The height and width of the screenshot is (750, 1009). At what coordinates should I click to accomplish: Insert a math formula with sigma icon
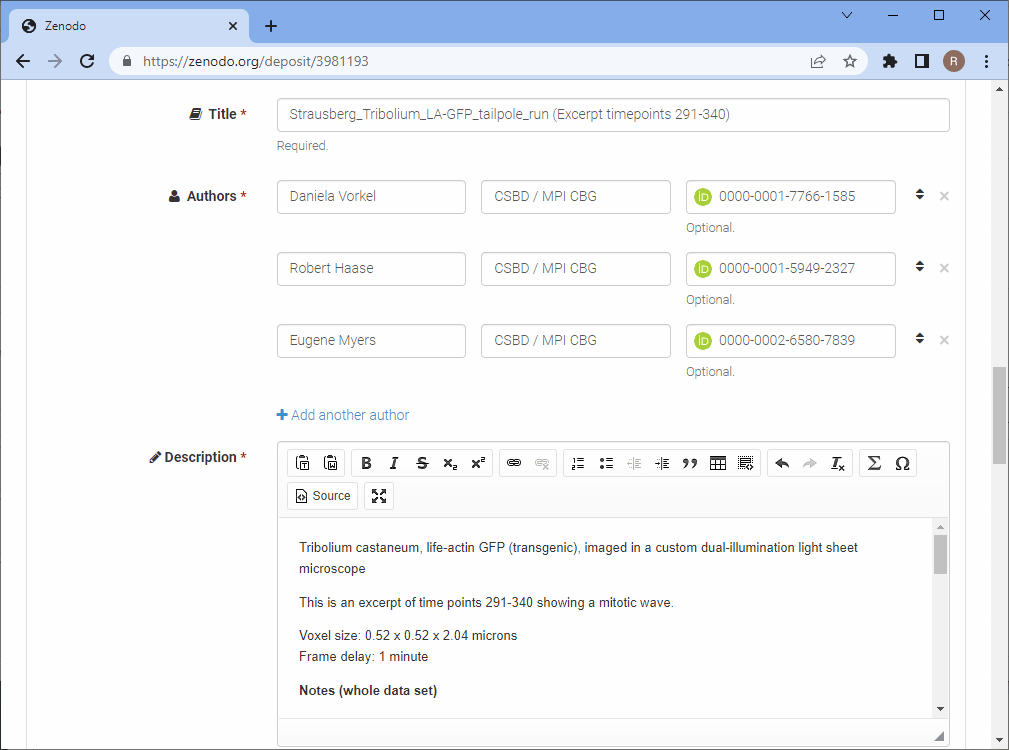point(874,463)
